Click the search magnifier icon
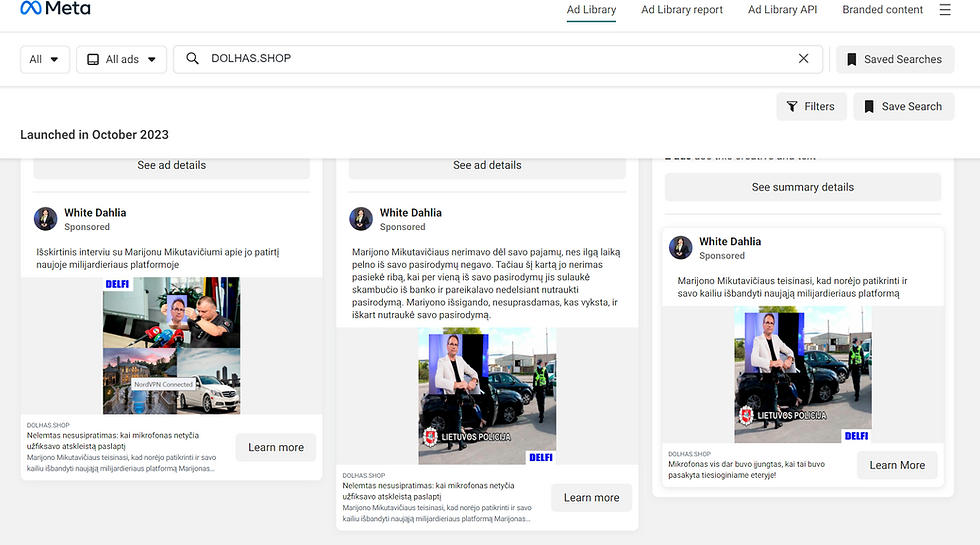Viewport: 980px width, 545px height. click(192, 58)
